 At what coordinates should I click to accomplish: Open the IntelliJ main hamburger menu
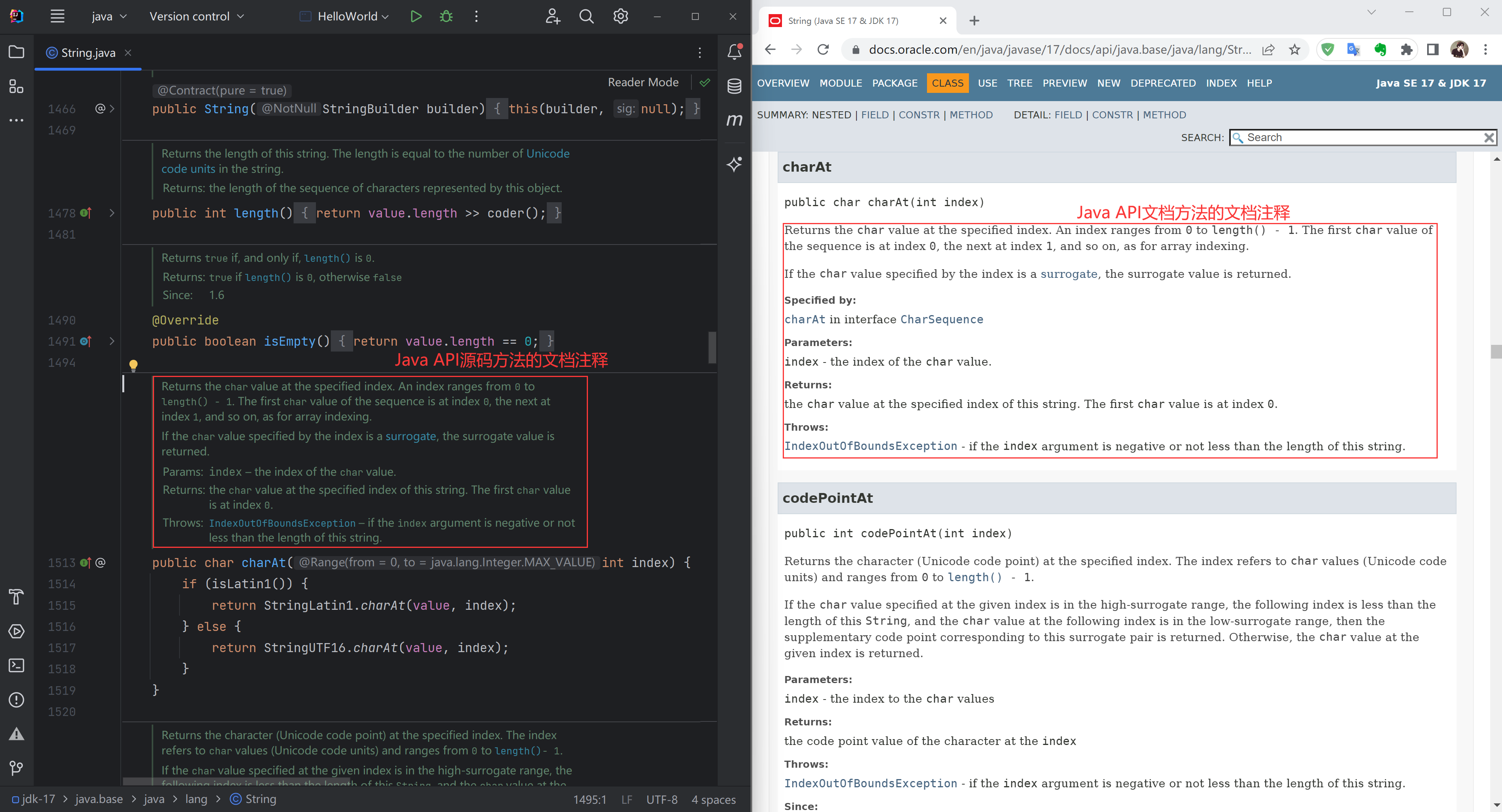57,16
